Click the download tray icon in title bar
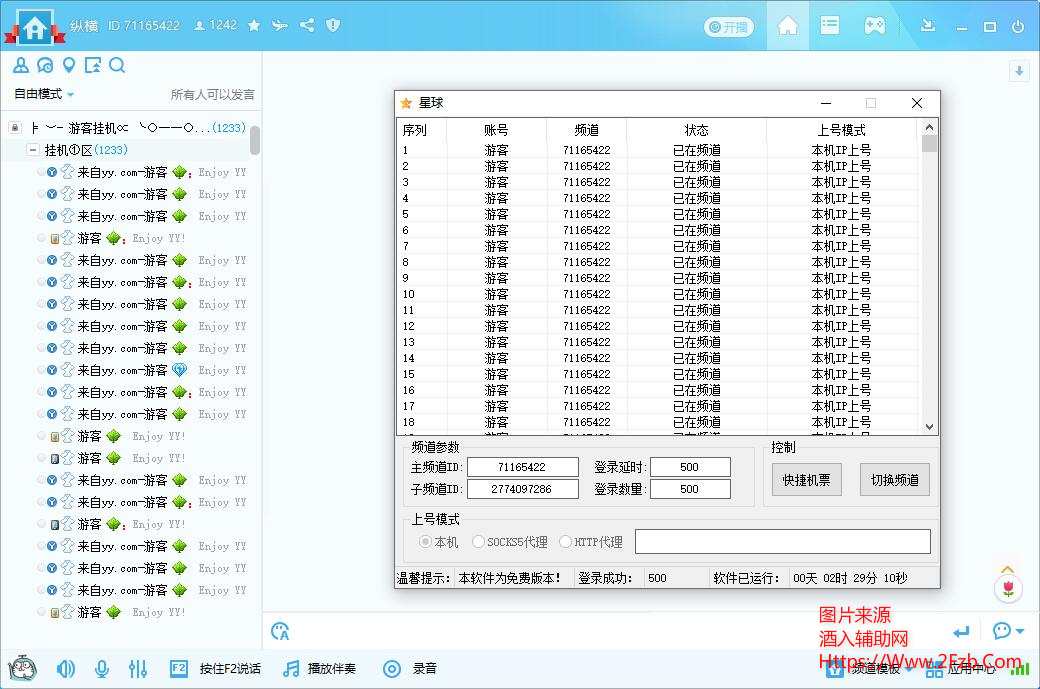Viewport: 1040px width, 689px height. click(928, 25)
